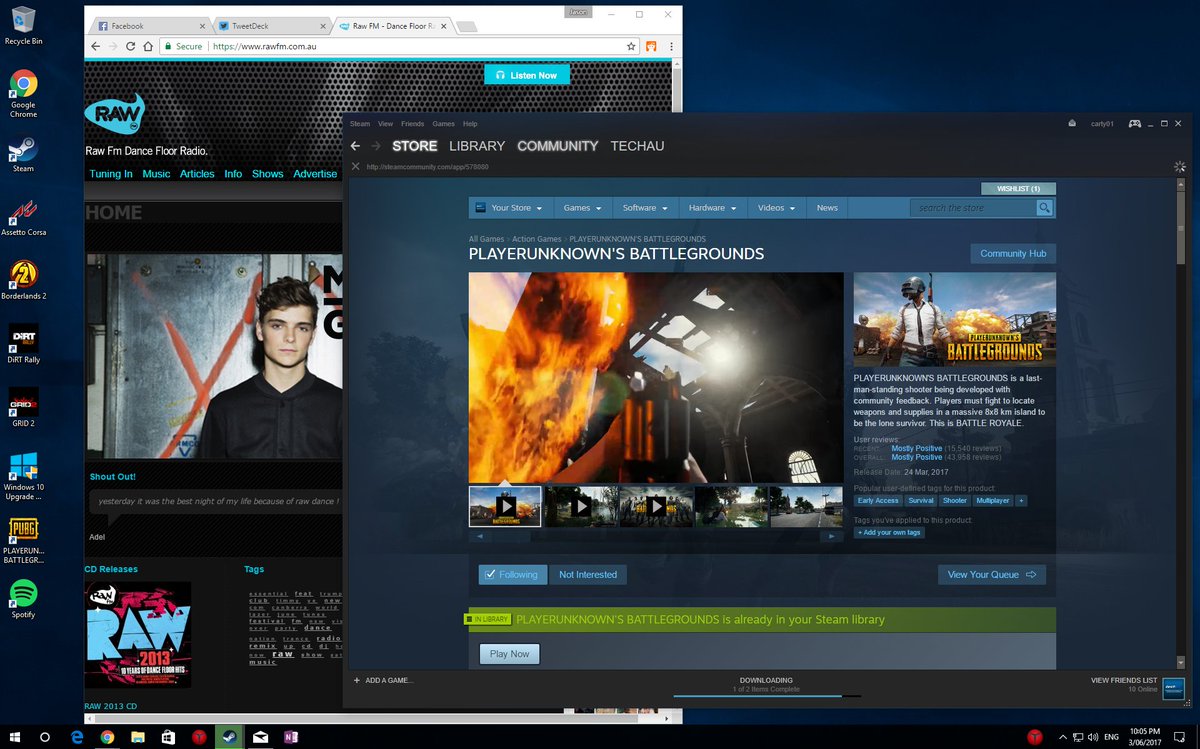
Task: Expand the Software store dropdown
Action: pos(645,208)
